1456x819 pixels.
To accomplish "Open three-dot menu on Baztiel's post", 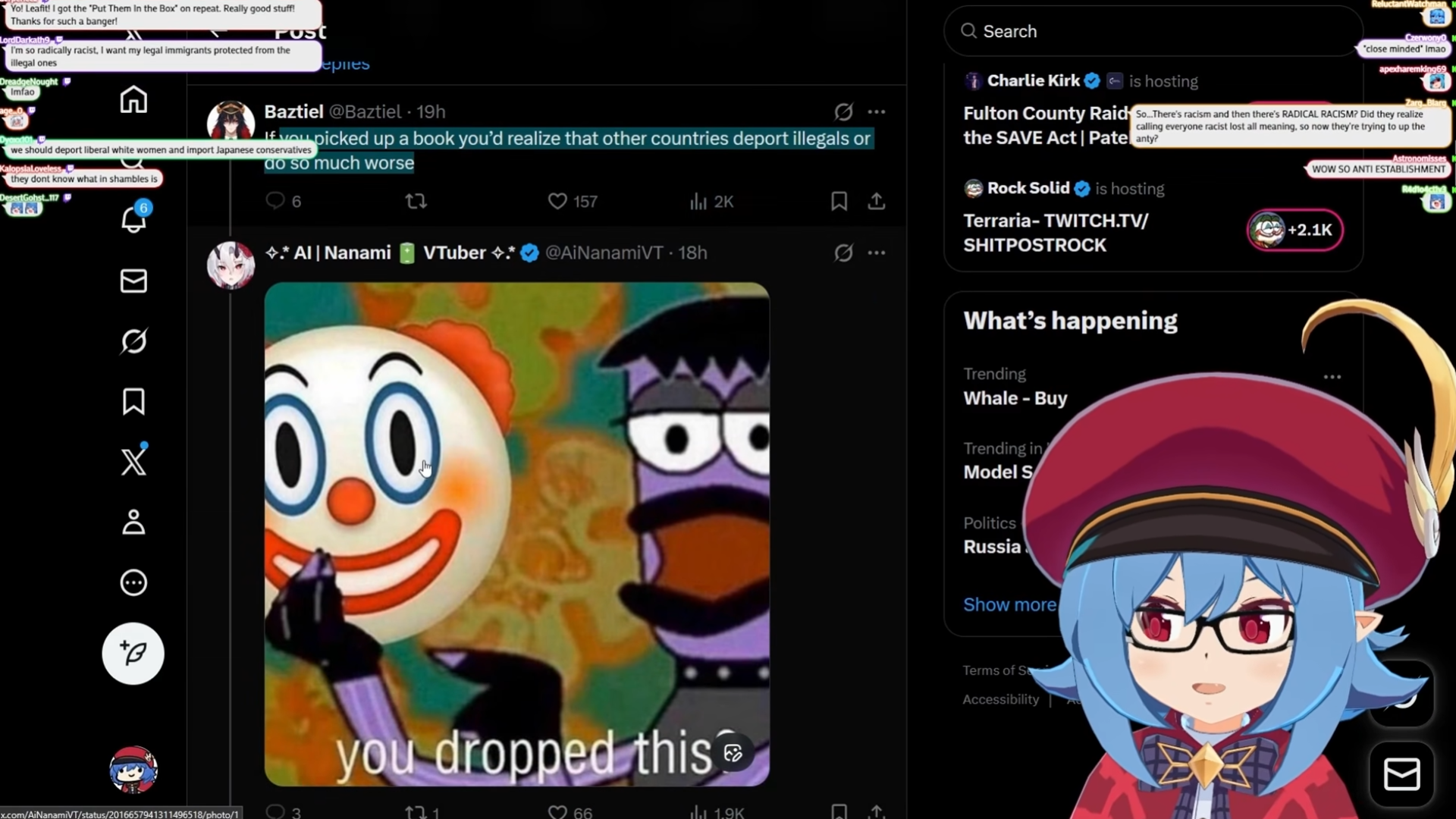I will [x=877, y=111].
